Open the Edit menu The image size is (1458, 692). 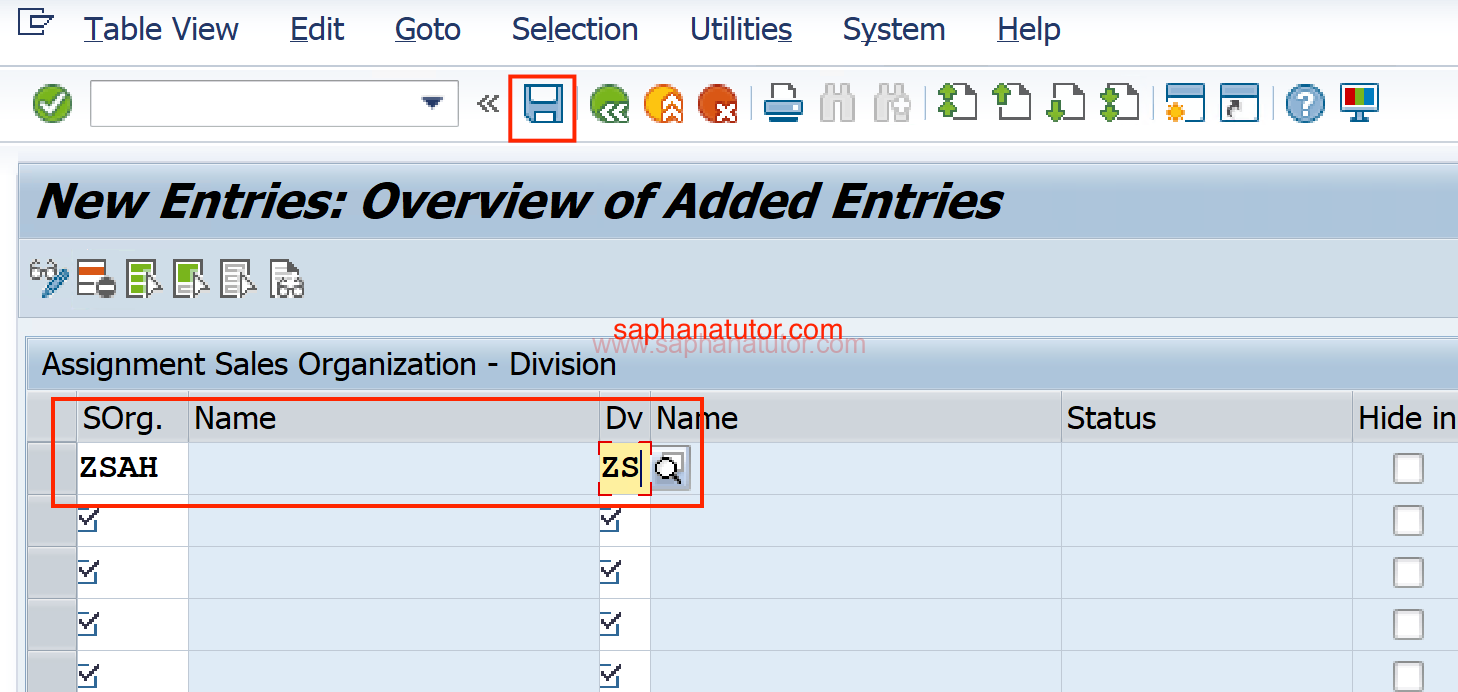[317, 29]
